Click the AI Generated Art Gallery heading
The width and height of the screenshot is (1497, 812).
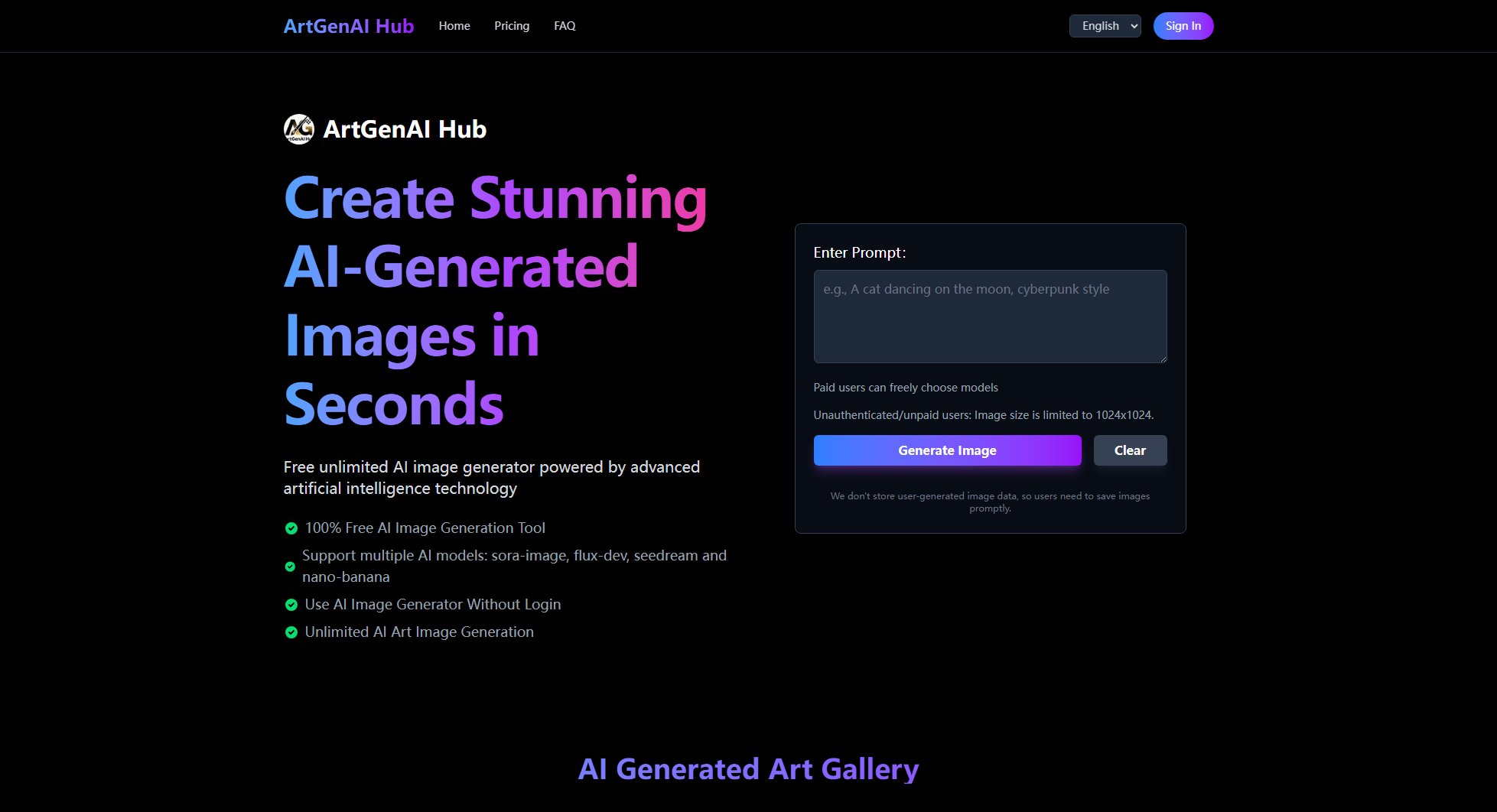(x=748, y=769)
